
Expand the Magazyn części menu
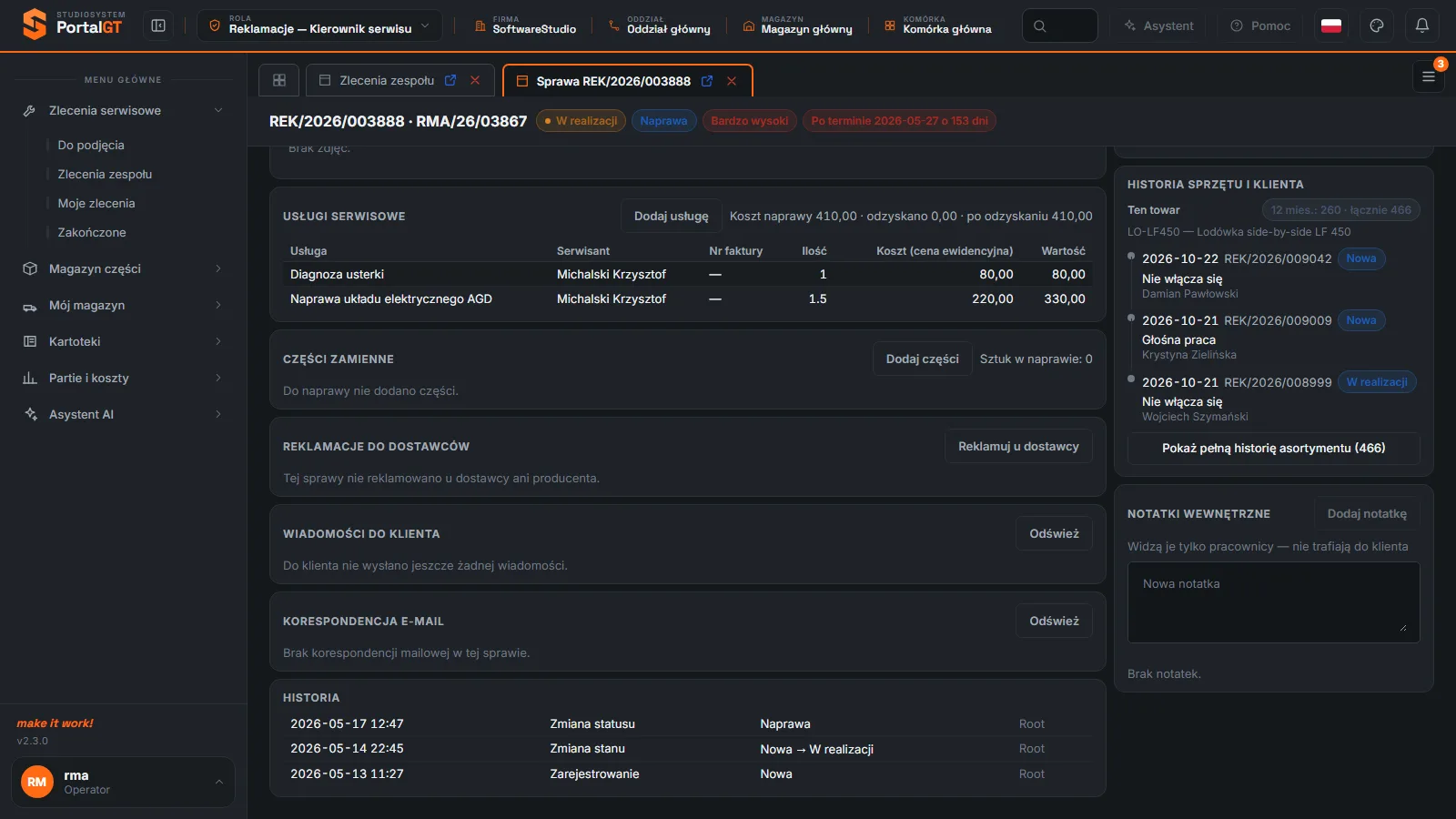click(123, 268)
